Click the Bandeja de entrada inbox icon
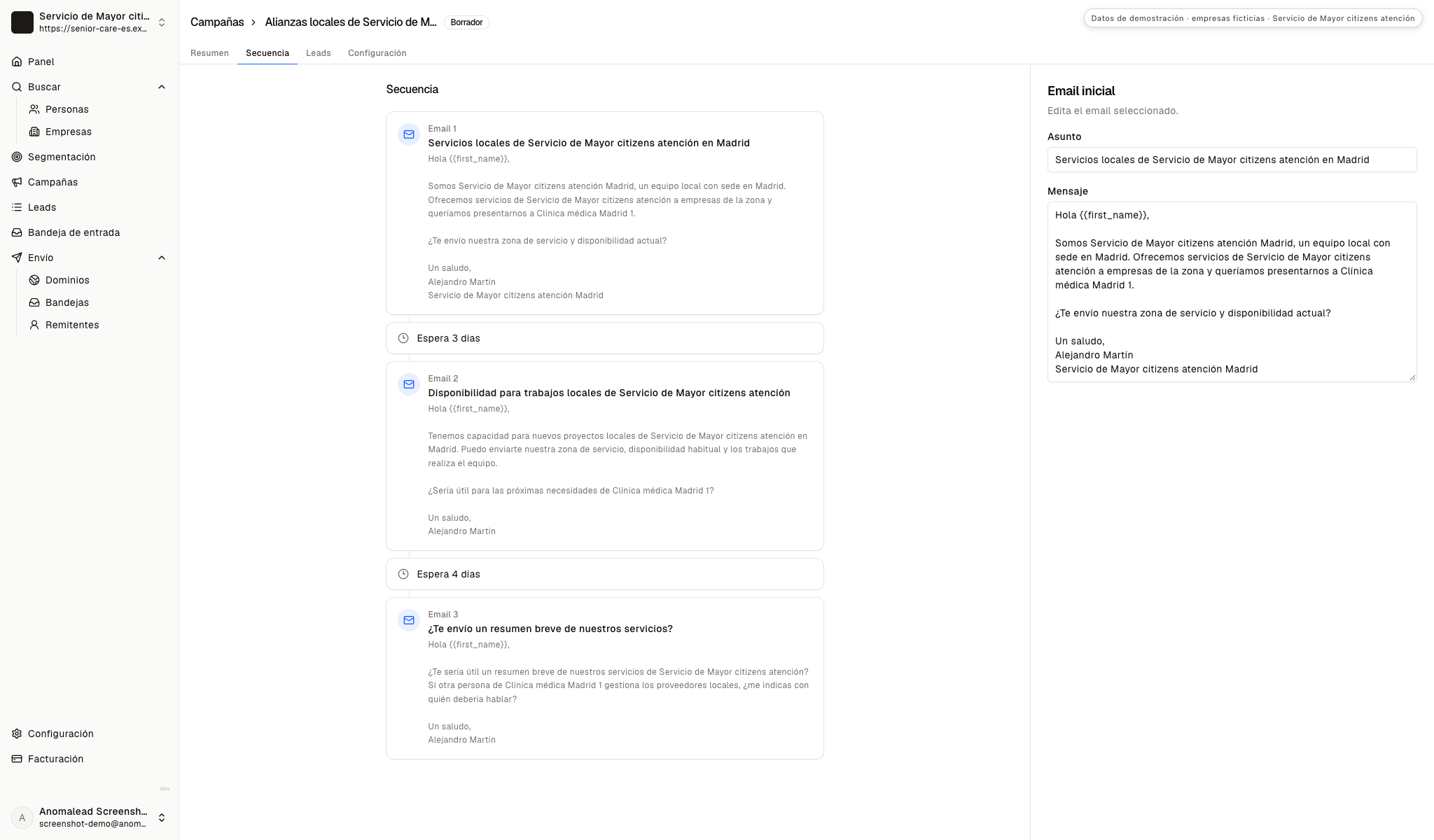 [x=17, y=232]
